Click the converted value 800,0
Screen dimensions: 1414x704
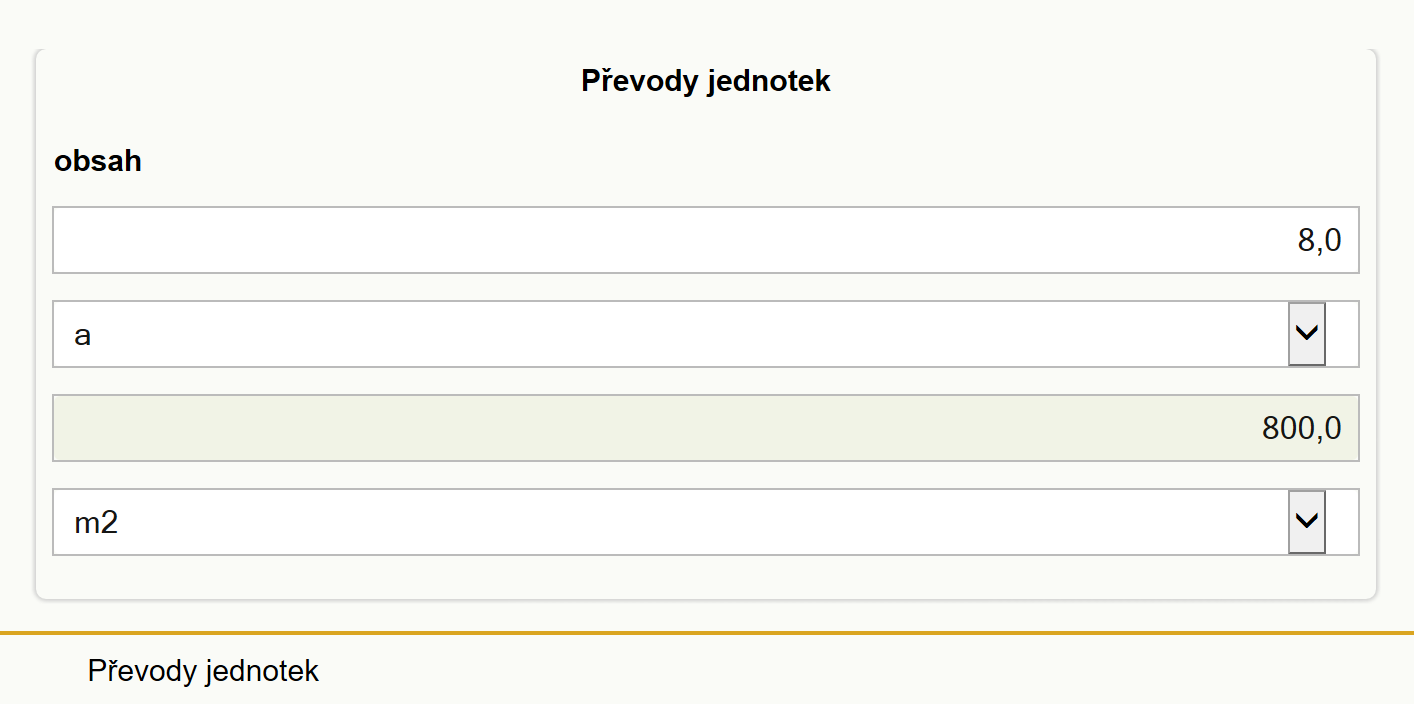1302,429
